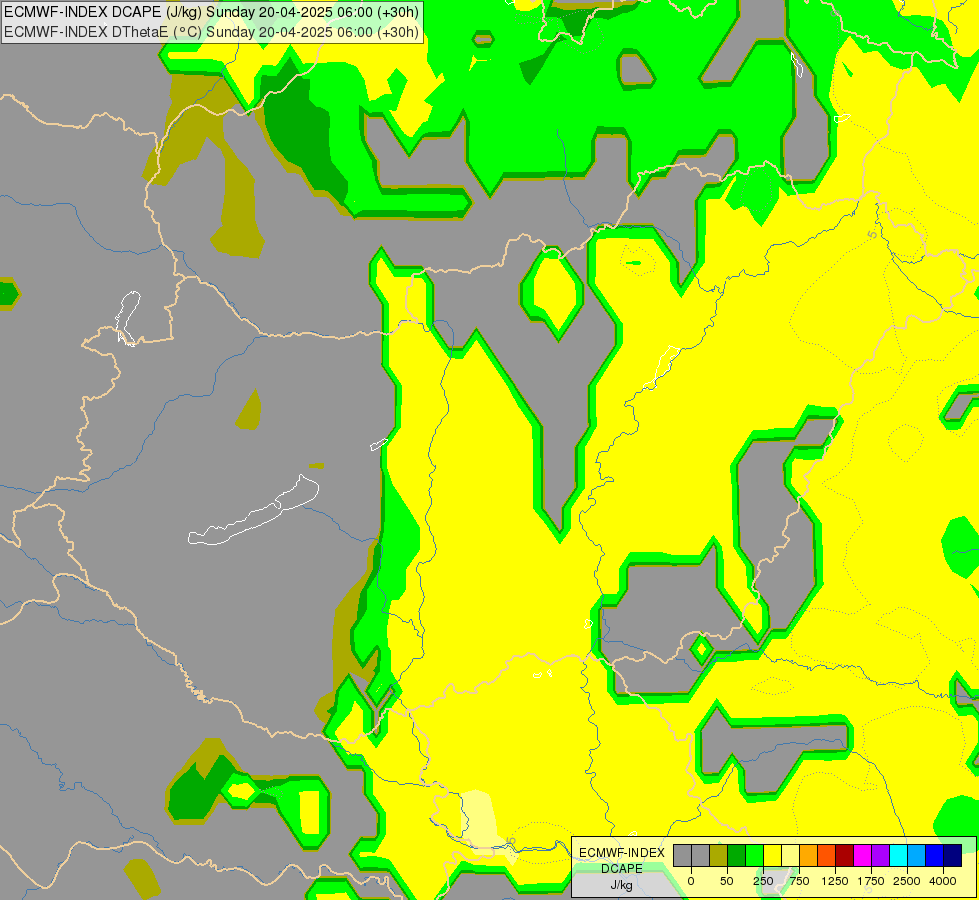Viewport: 979px width, 900px height.
Task: Click the magenta legend swatch
Action: pos(862,855)
